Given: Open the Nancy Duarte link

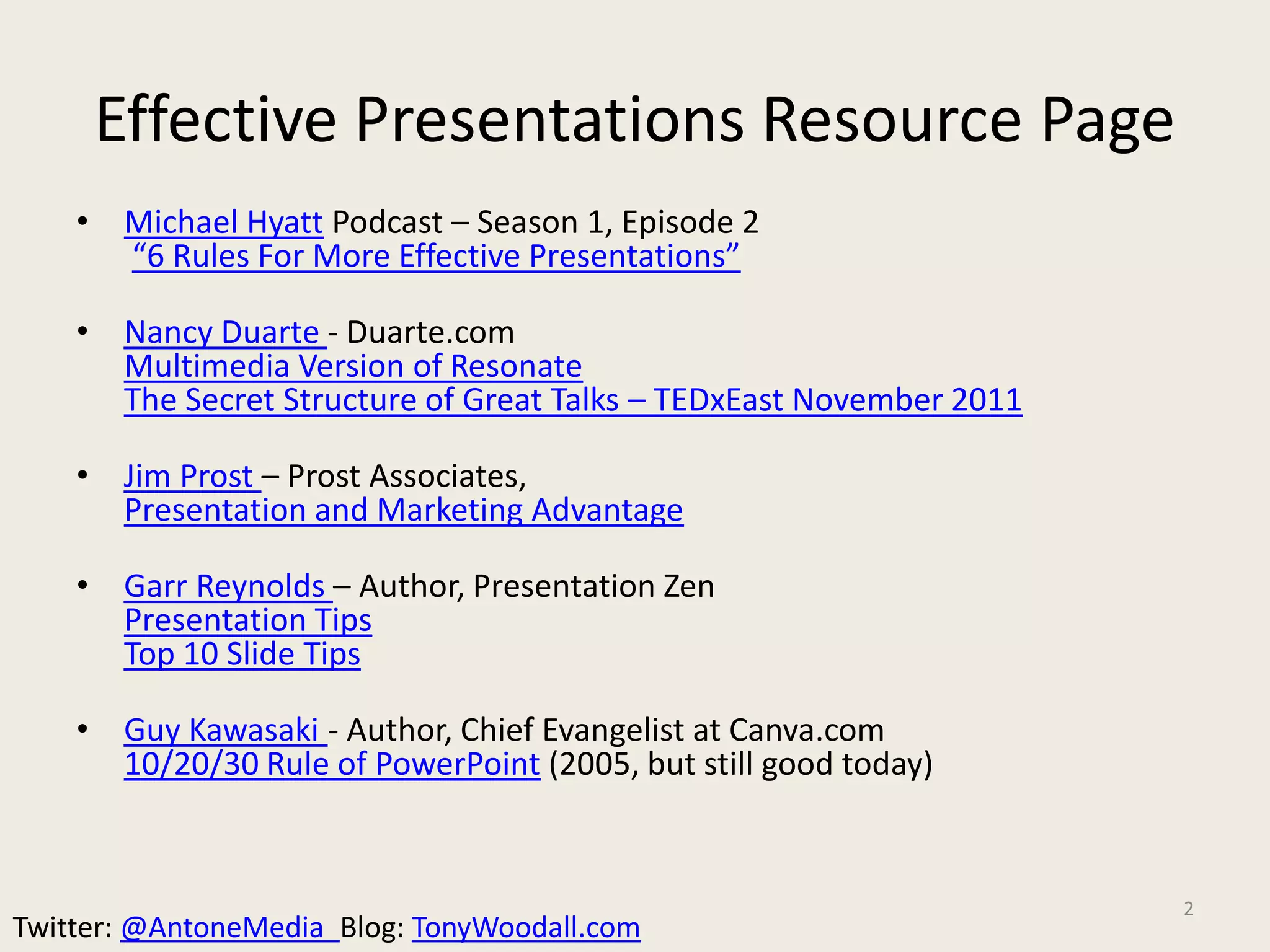Looking at the screenshot, I should point(222,333).
